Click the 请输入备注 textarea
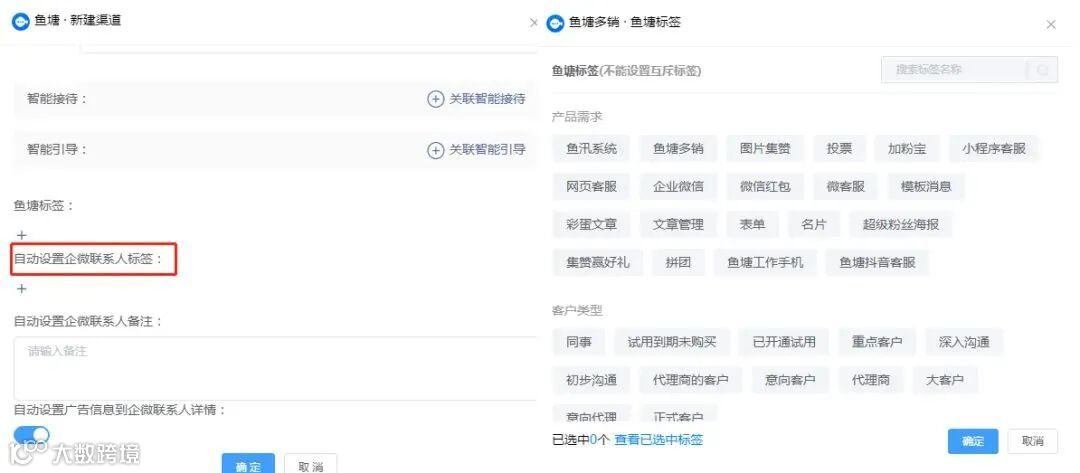 (276, 368)
